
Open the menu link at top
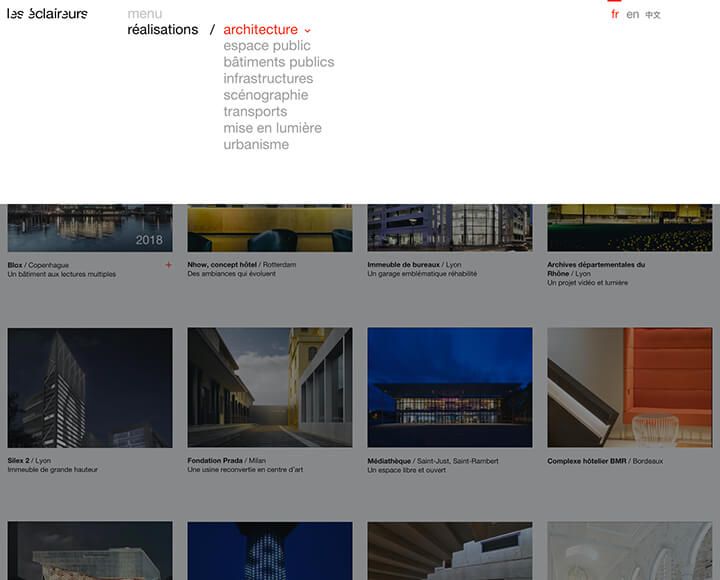click(145, 14)
